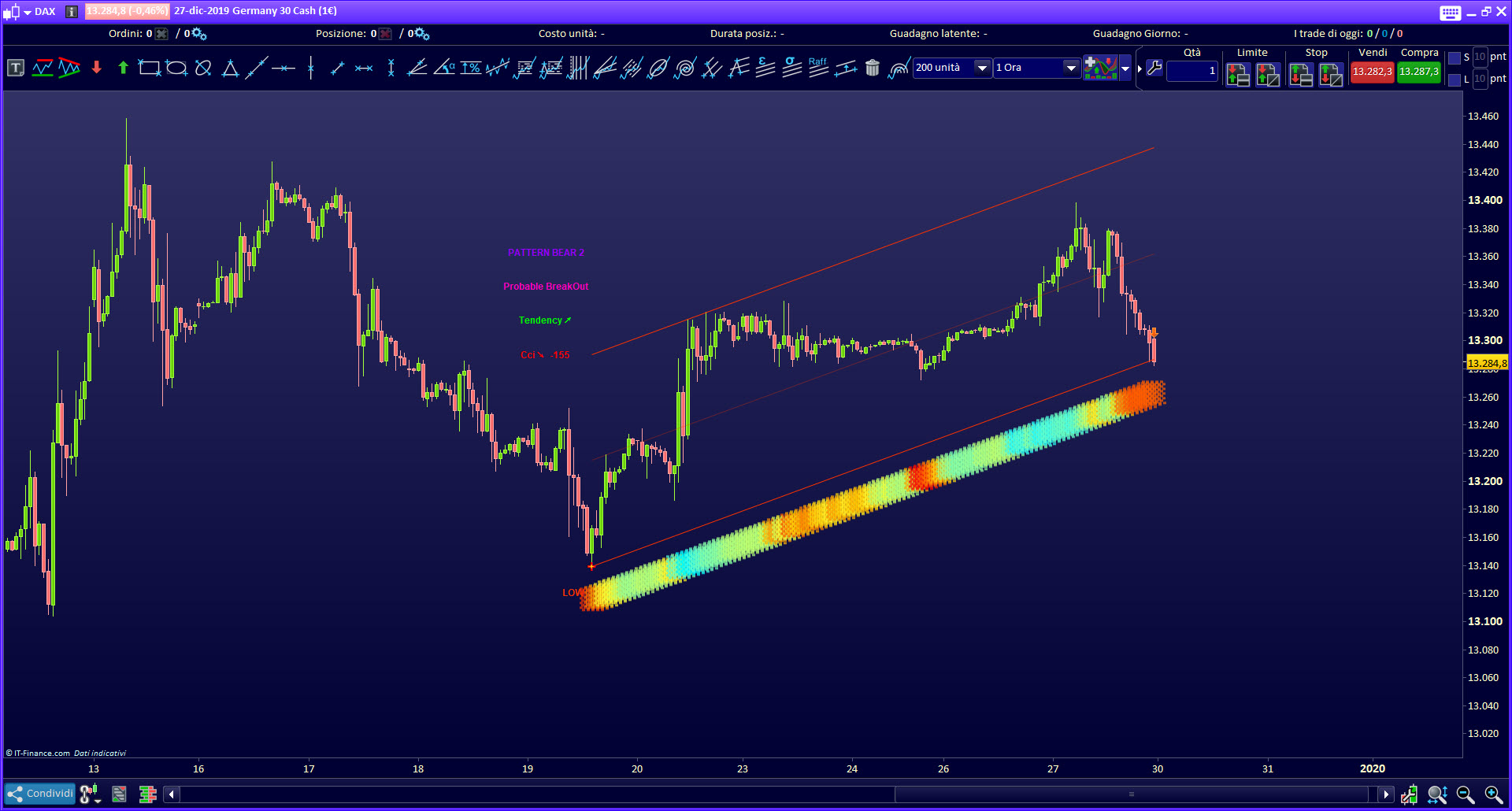The height and width of the screenshot is (811, 1512).
Task: Select the rectangle drawing tool
Action: click(x=149, y=69)
